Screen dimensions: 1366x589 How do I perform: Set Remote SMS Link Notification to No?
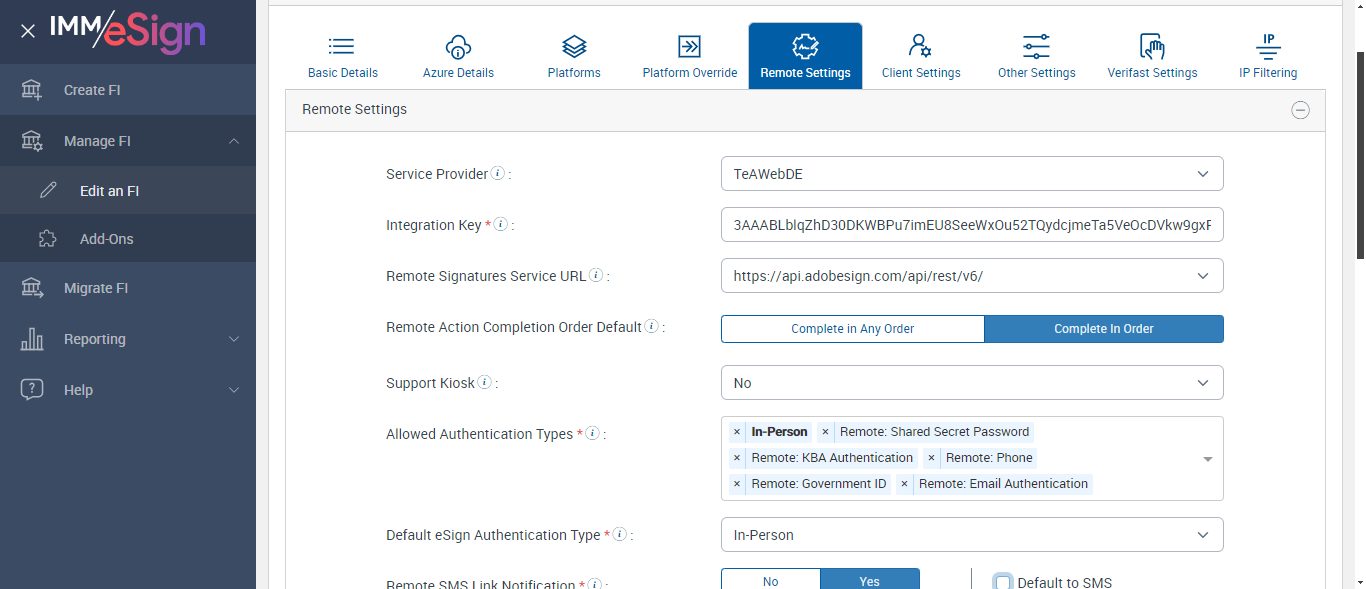(x=771, y=579)
